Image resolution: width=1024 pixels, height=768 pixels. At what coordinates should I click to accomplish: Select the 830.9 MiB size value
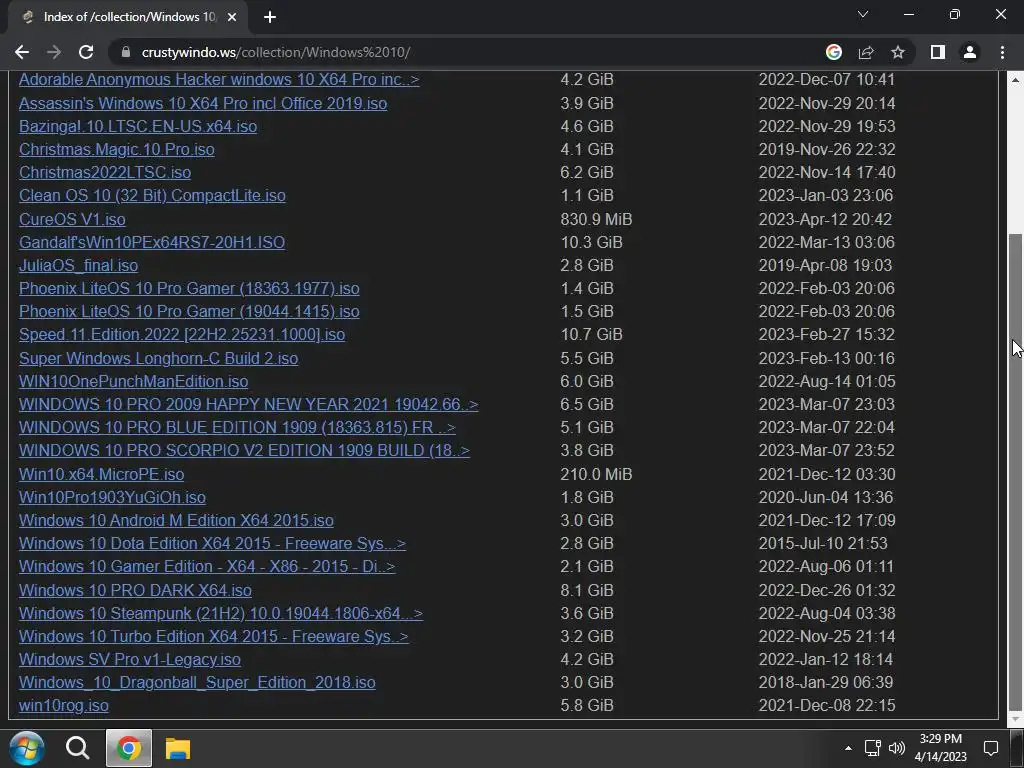(x=596, y=219)
